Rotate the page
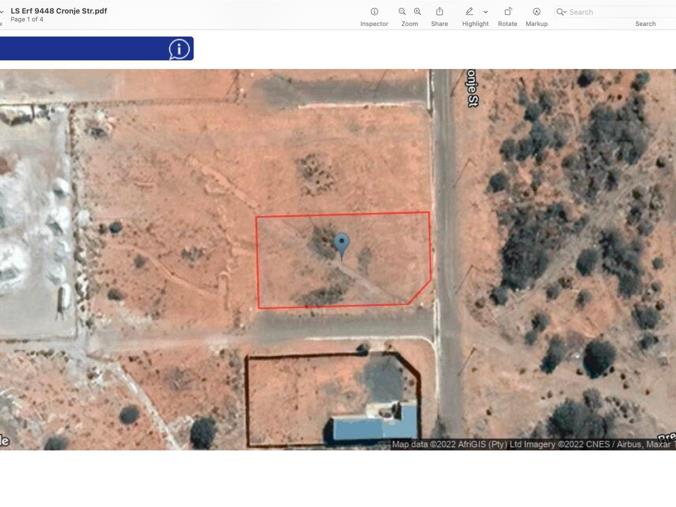The image size is (676, 507). click(x=508, y=11)
